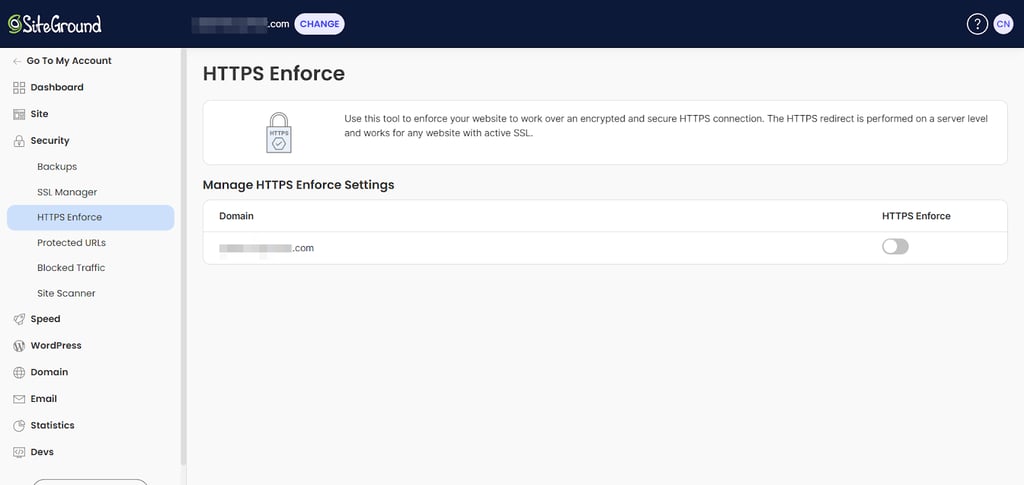The image size is (1024, 485).
Task: Click the Devs code icon
Action: [19, 452]
